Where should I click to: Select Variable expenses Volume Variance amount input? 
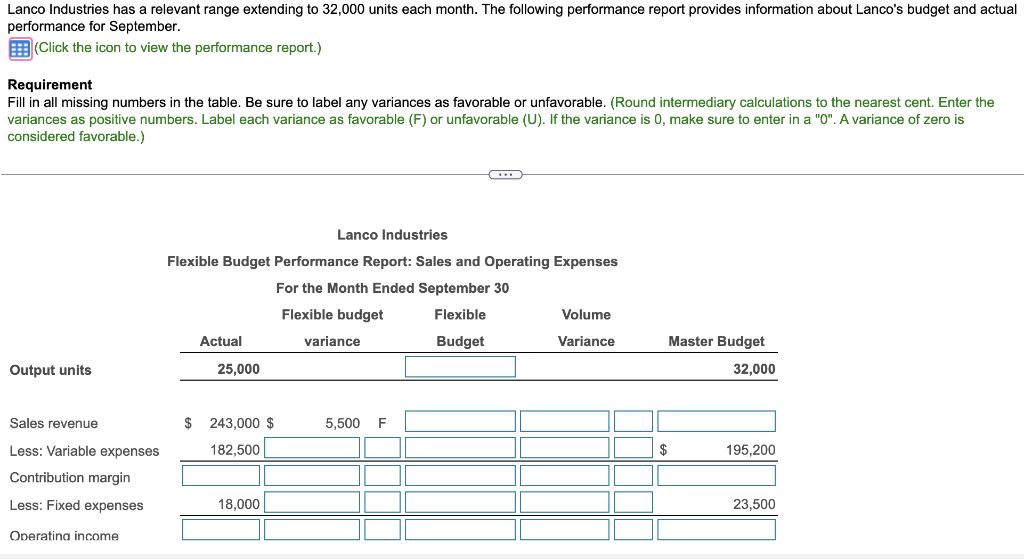coord(564,448)
